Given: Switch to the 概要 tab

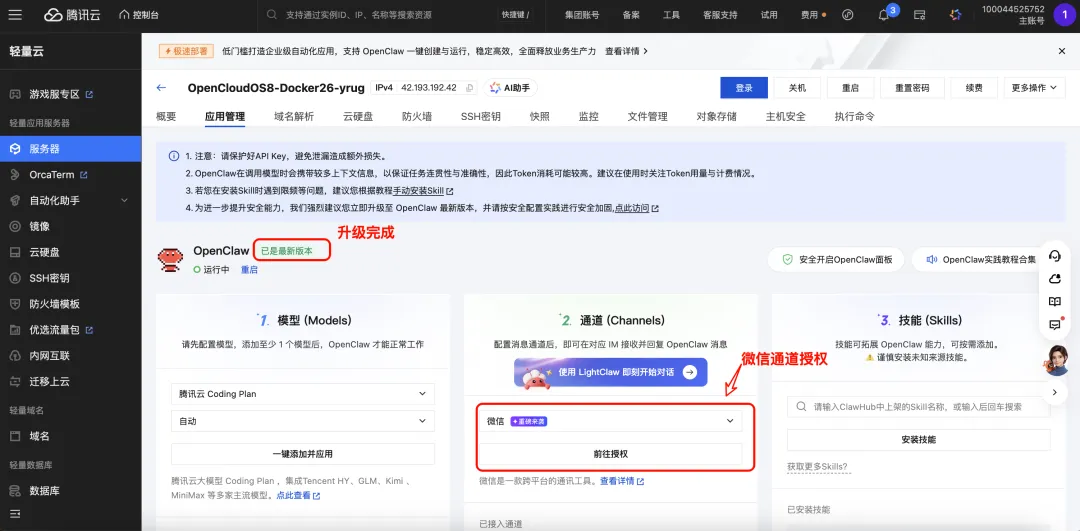Looking at the screenshot, I should (x=166, y=116).
